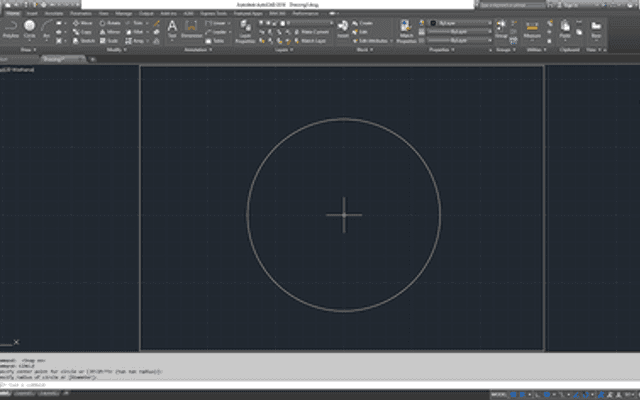Viewport: 640px width, 400px height.
Task: Click the MODEL status bar button
Action: coord(498,395)
